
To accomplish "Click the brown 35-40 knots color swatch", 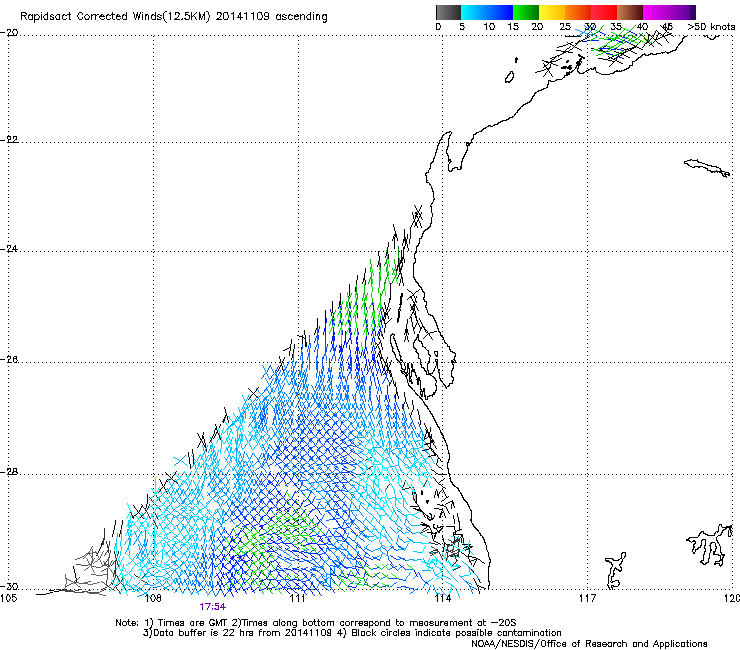I will [x=630, y=12].
